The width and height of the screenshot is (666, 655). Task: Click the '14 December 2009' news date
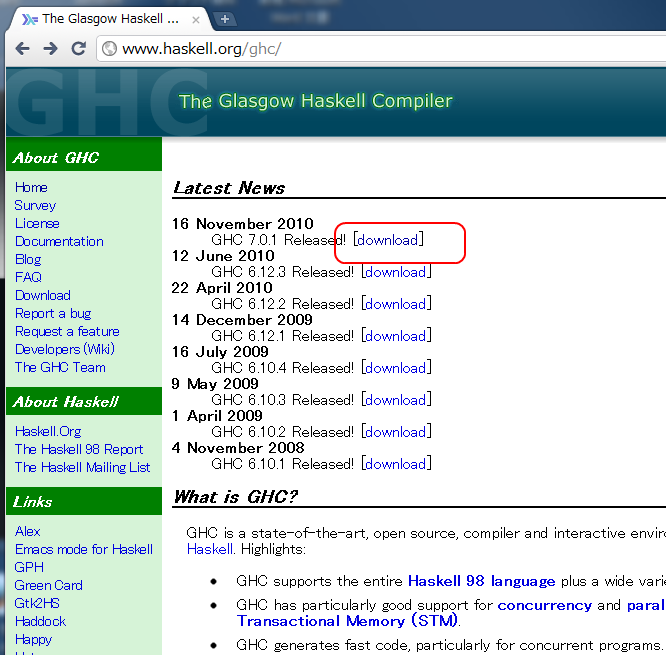click(x=242, y=320)
